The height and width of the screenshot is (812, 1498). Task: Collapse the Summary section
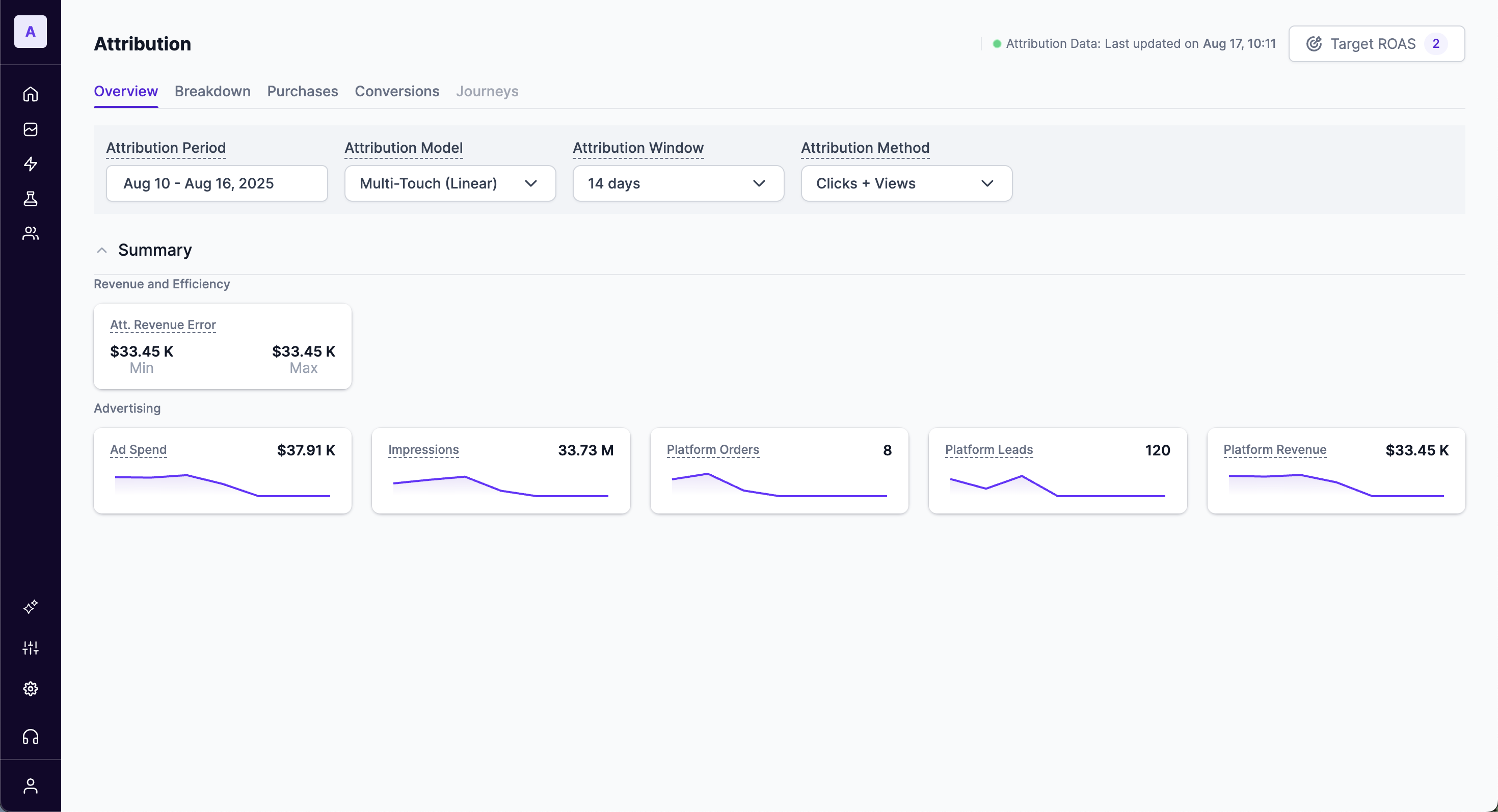point(102,251)
